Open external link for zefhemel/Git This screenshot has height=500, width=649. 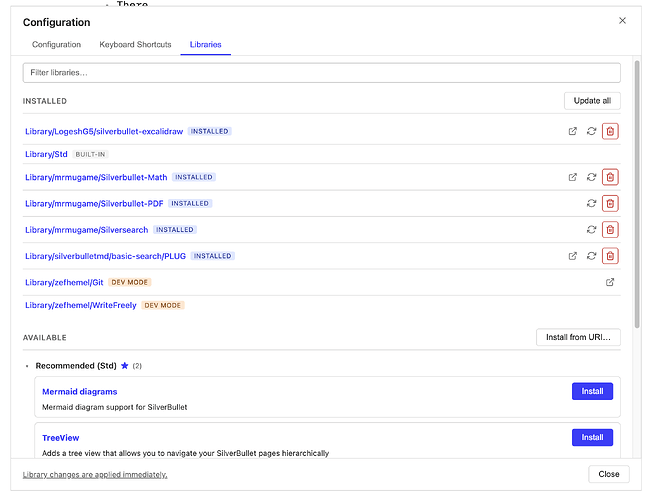coord(610,282)
